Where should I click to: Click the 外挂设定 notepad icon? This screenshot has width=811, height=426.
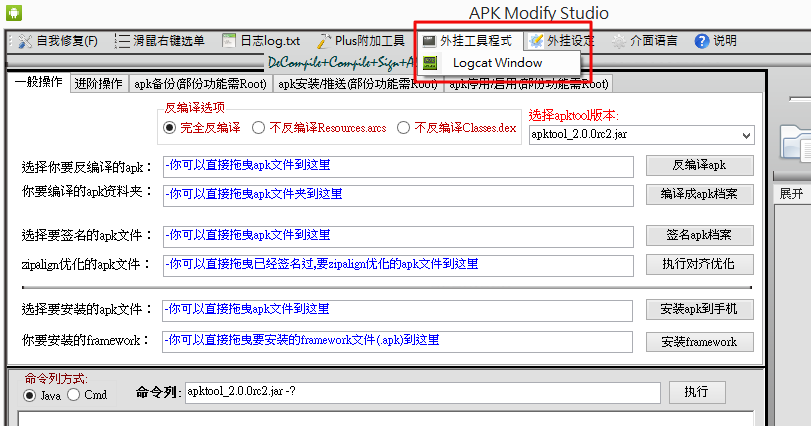click(536, 41)
